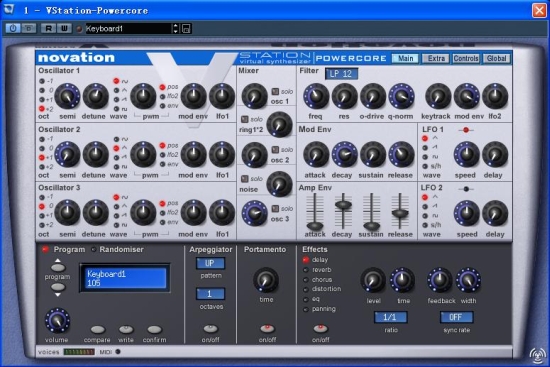
Task: Open the Global tab
Action: click(x=496, y=58)
